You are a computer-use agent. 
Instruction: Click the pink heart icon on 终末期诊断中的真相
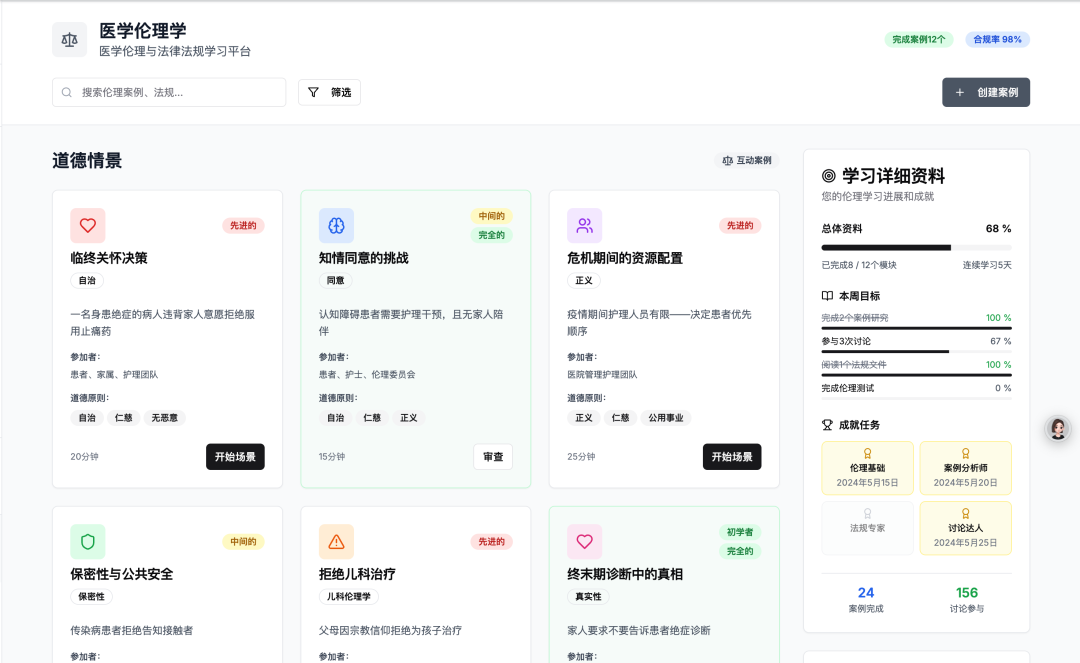tap(584, 542)
